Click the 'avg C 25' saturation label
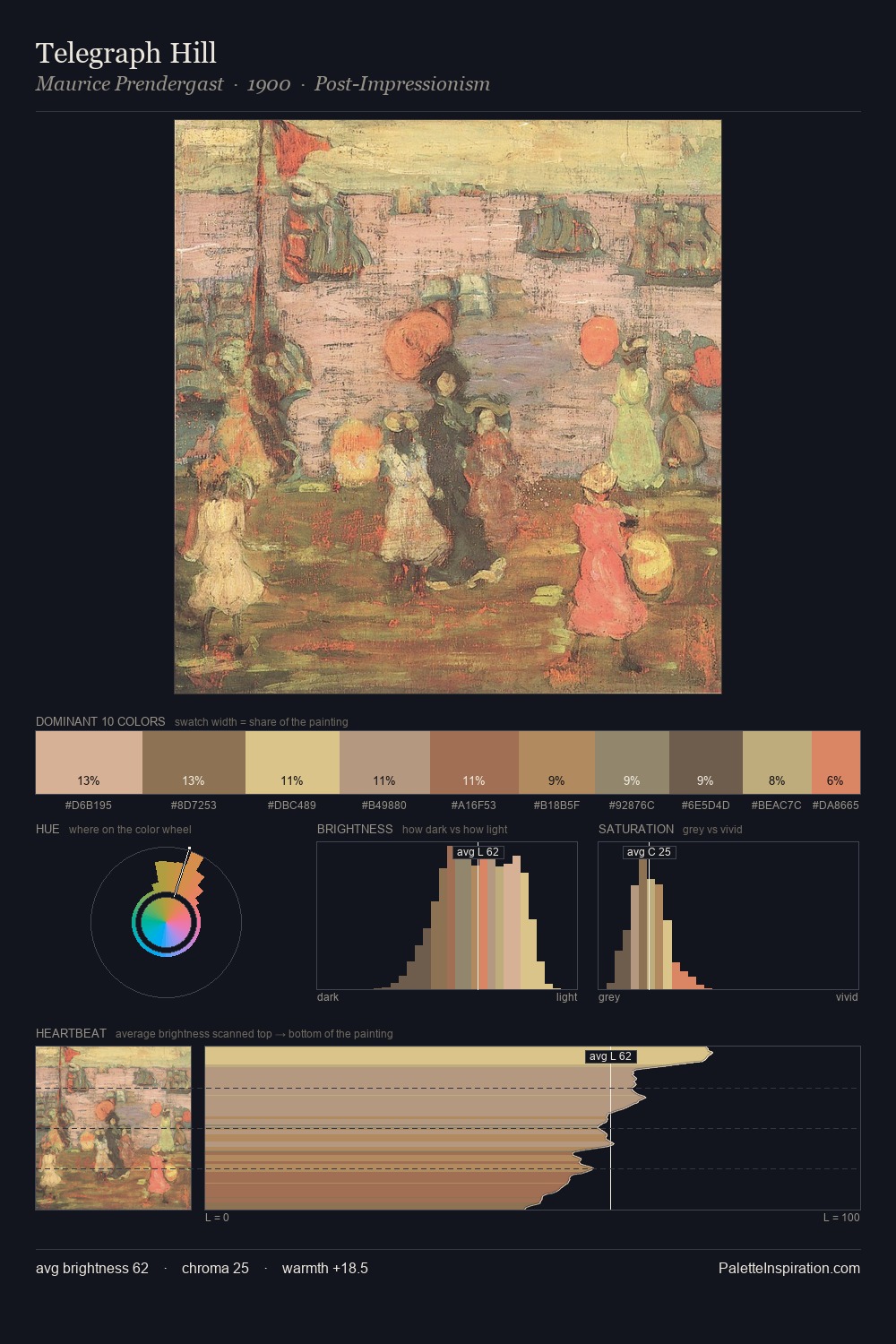The height and width of the screenshot is (1344, 896). (x=649, y=852)
